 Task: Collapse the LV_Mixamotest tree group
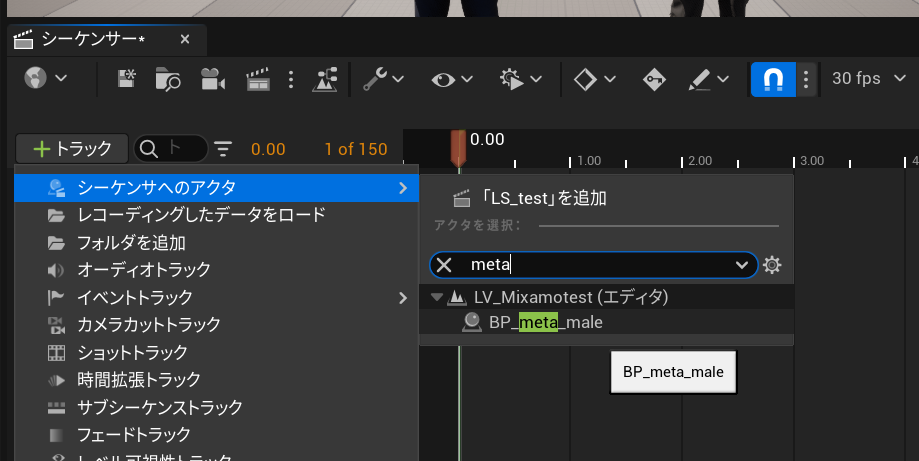tap(436, 297)
